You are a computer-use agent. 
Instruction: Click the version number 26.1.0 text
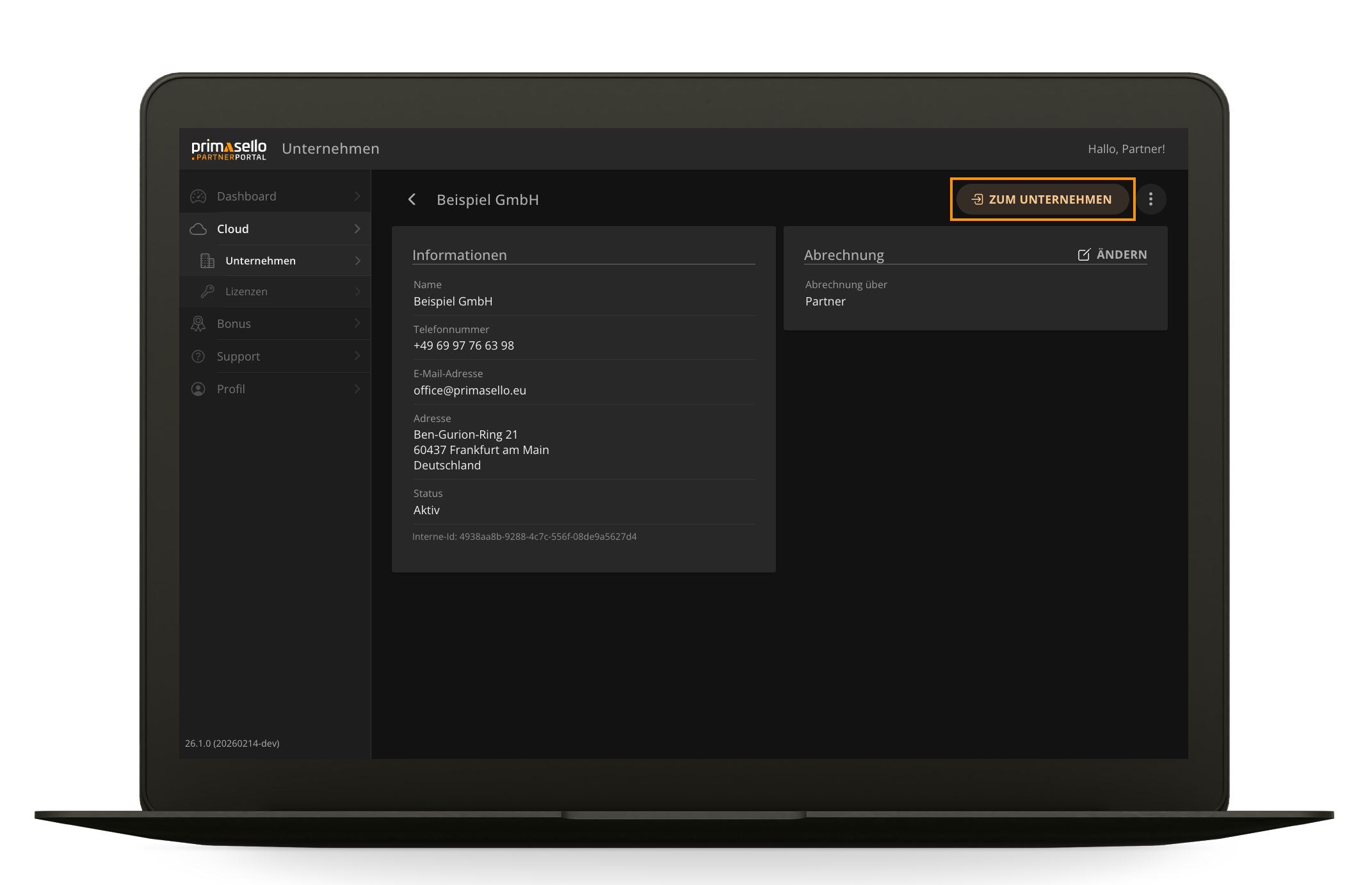pos(232,743)
